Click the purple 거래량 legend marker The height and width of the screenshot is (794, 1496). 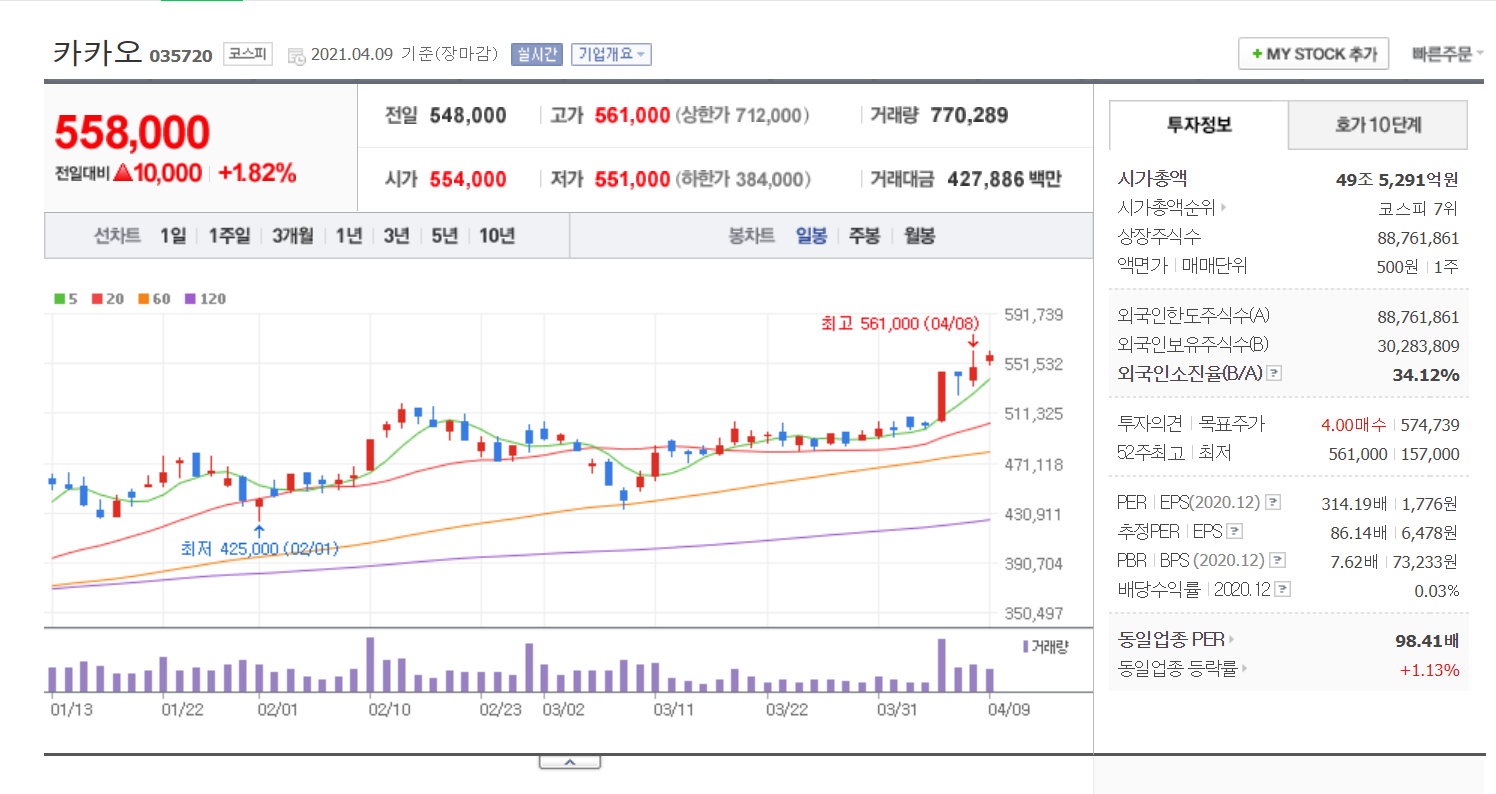point(1025,647)
